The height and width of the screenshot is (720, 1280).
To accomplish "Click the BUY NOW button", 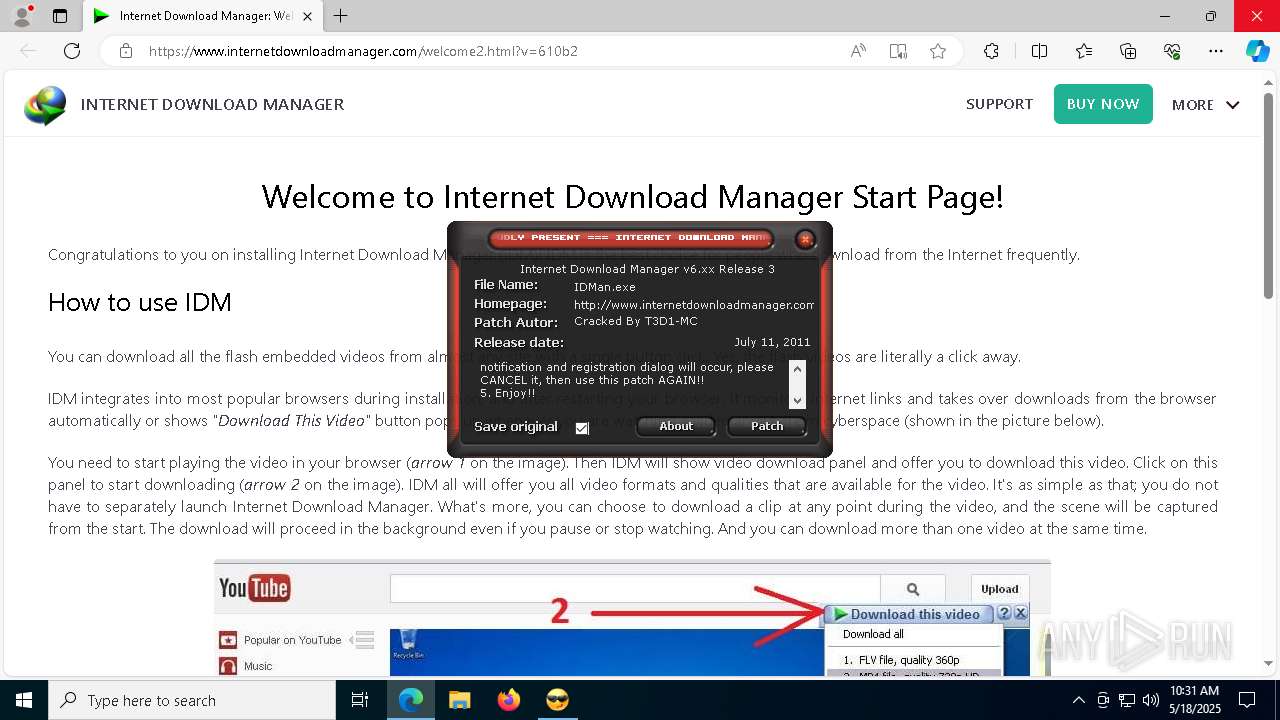I will coord(1103,104).
